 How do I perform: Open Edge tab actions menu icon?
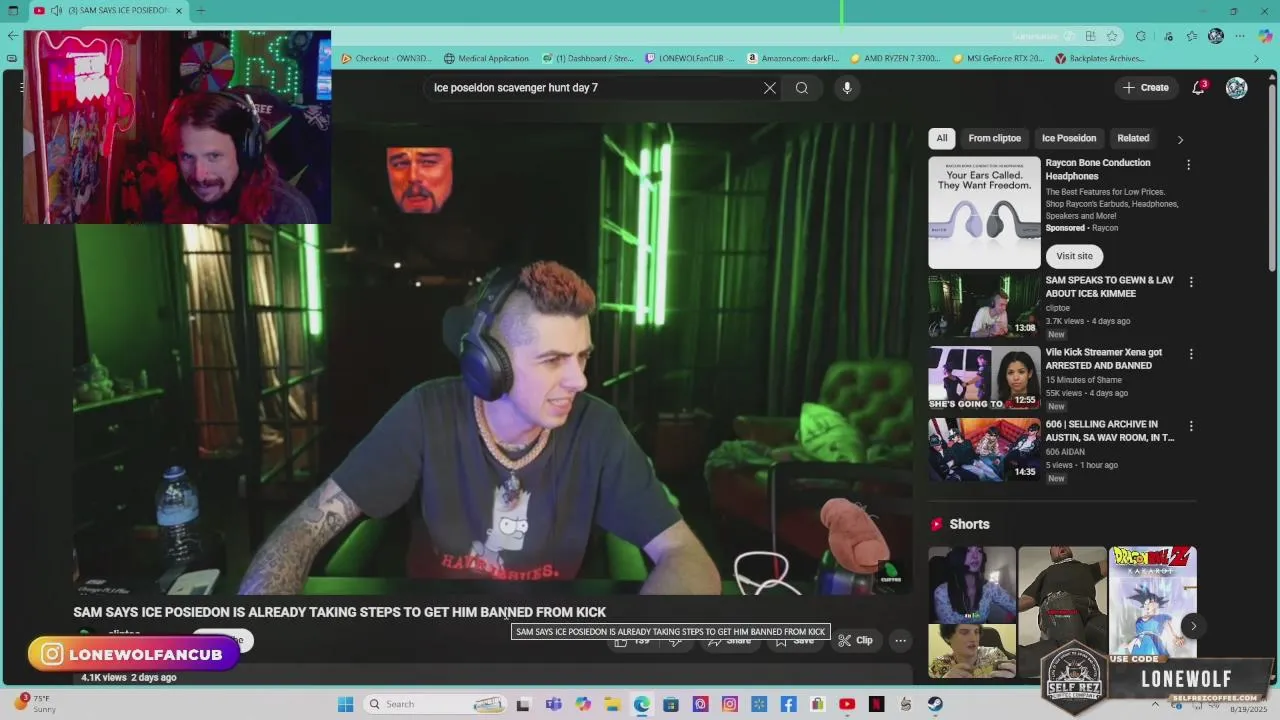coord(13,11)
